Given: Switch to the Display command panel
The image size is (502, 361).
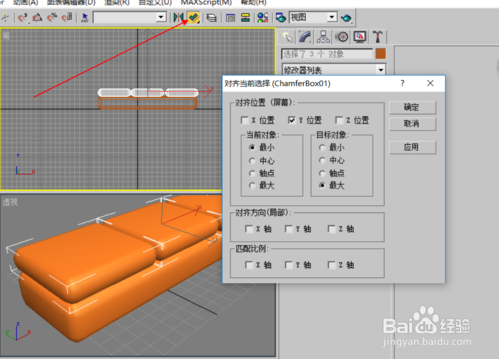Looking at the screenshot, I should 360,37.
